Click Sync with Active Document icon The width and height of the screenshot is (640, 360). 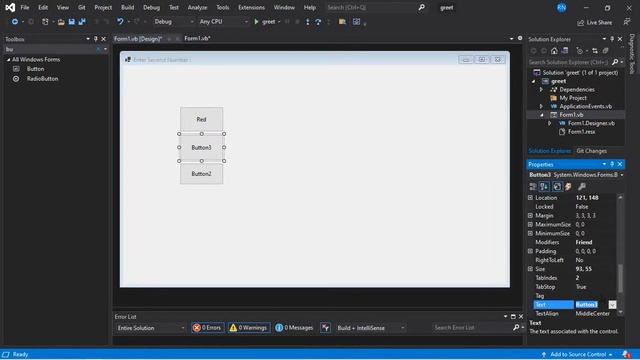tap(595, 51)
